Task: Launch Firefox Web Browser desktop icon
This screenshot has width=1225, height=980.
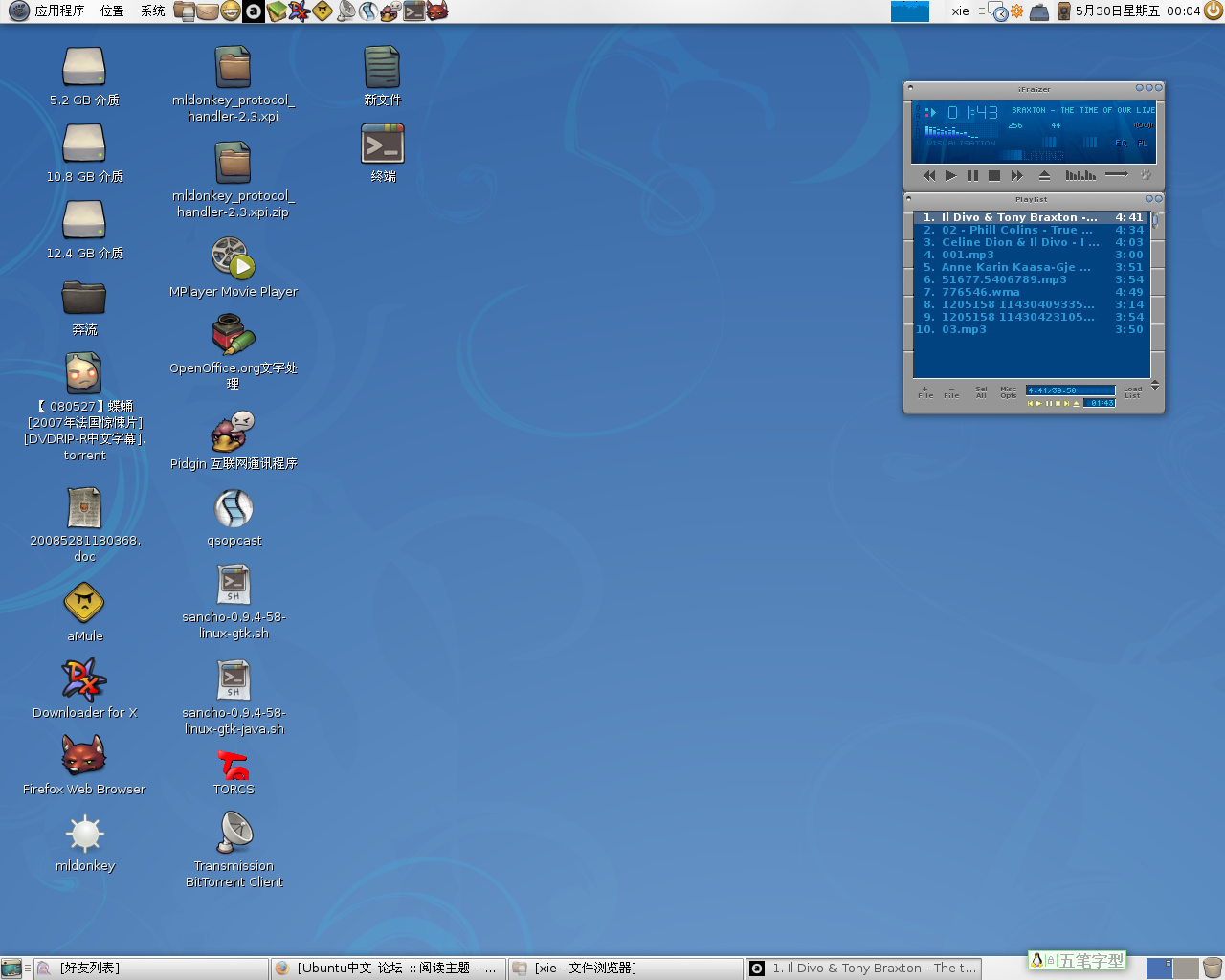Action: click(x=84, y=756)
